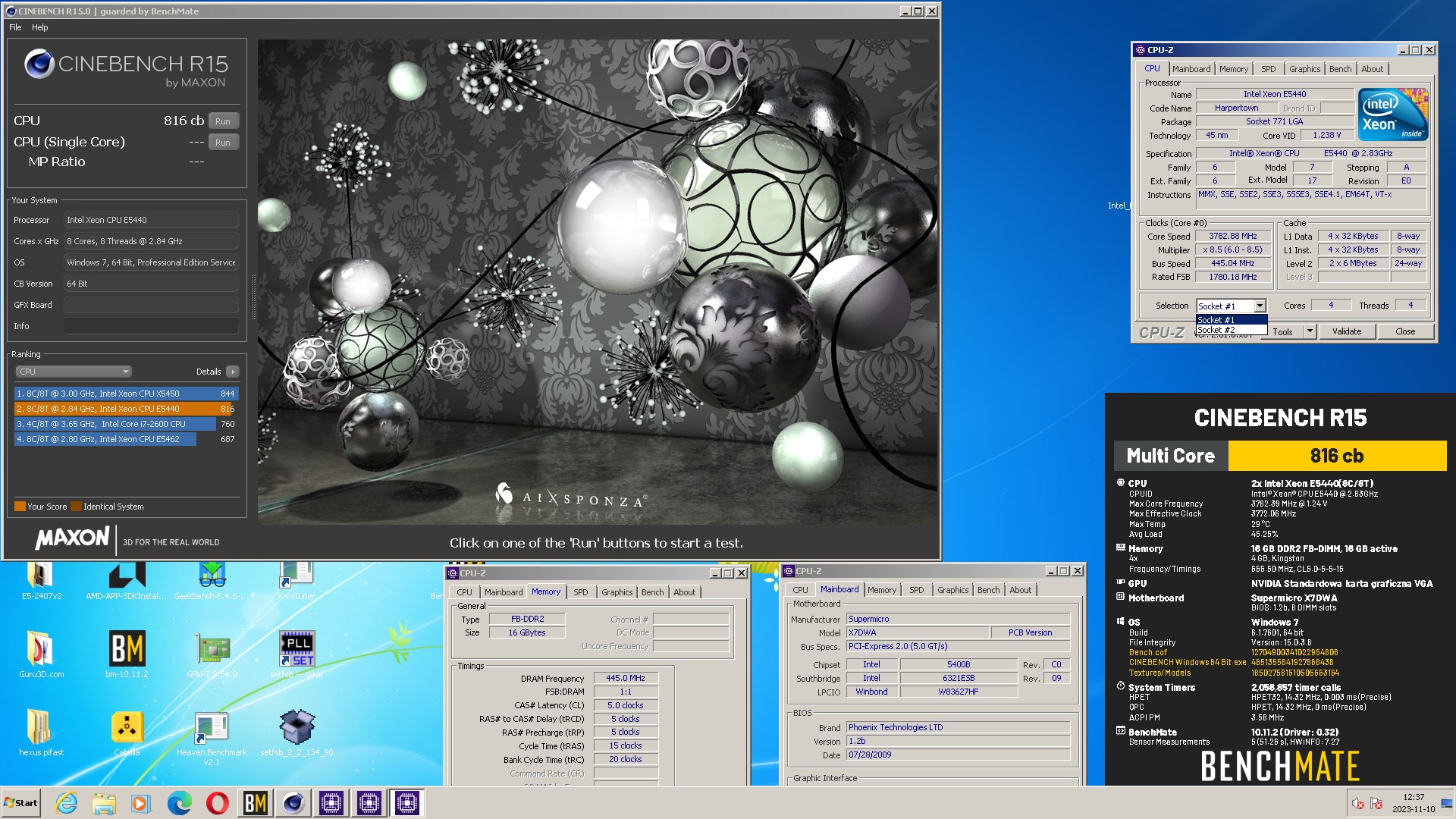Viewport: 1456px width, 819px height.
Task: Switch to Mainboard tab in CPU-Z processor window
Action: tap(1191, 69)
